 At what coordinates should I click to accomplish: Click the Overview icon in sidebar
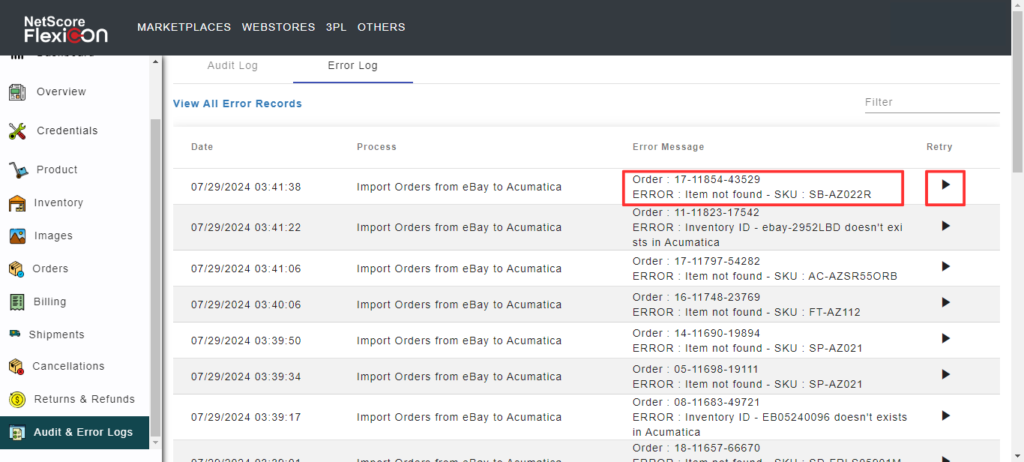17,92
